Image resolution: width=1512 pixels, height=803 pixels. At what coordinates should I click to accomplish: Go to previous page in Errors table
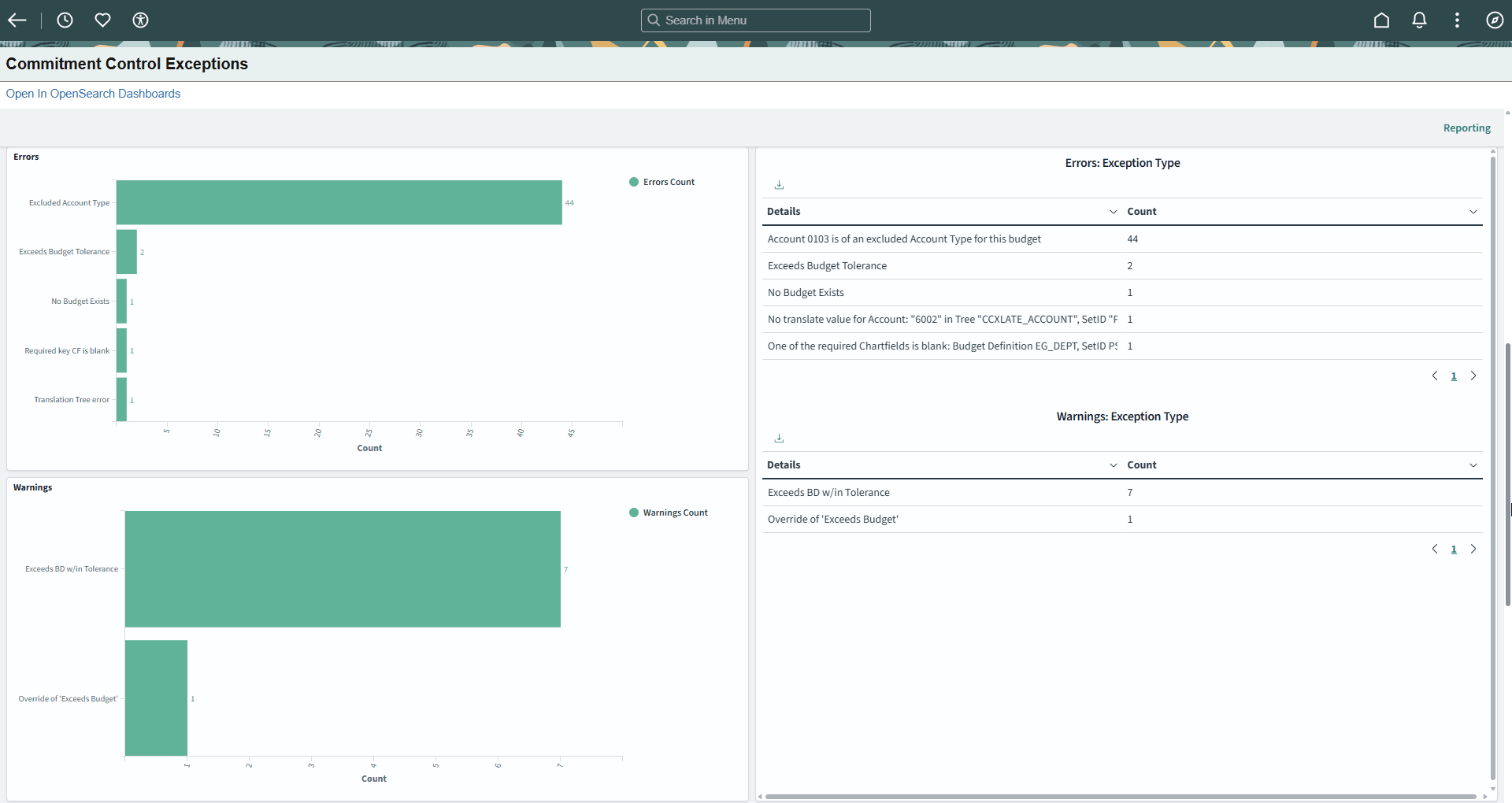(1435, 376)
